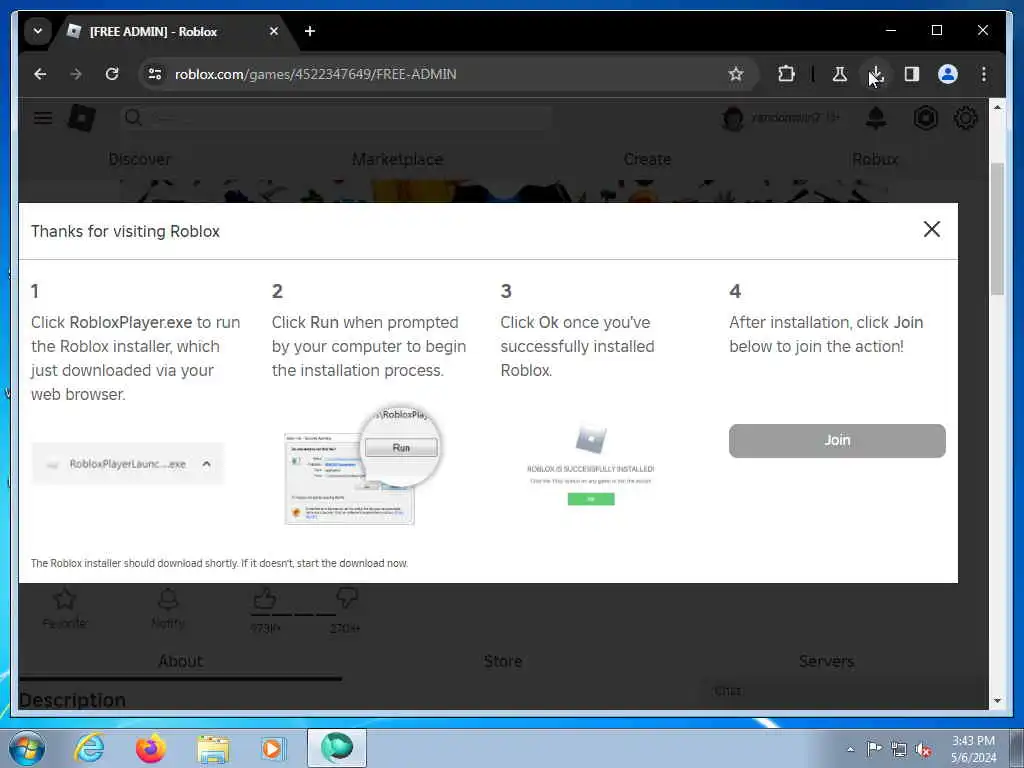Screen dimensions: 1024x768
Task: Expand the RobloxPlayerLauncher.exe download chevron
Action: 206,464
